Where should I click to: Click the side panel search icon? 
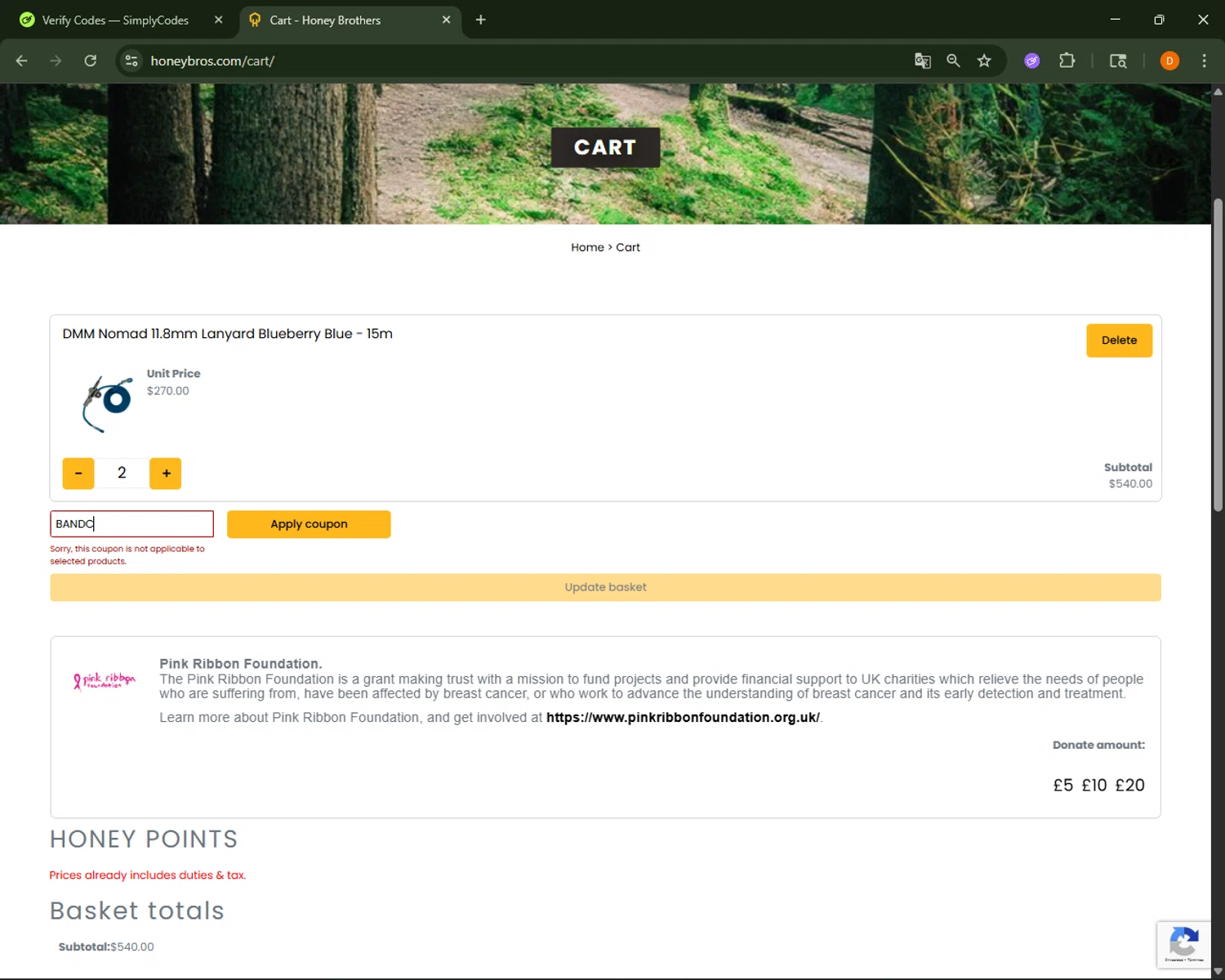(1118, 60)
